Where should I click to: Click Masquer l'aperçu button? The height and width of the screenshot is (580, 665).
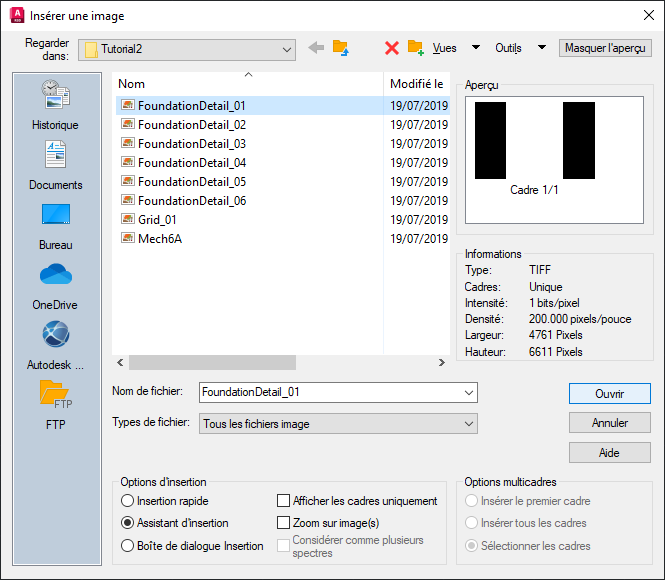pos(605,48)
